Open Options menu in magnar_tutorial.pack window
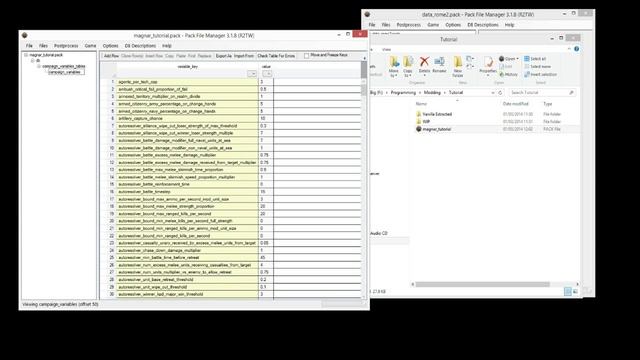The height and width of the screenshot is (360, 640). [x=110, y=46]
